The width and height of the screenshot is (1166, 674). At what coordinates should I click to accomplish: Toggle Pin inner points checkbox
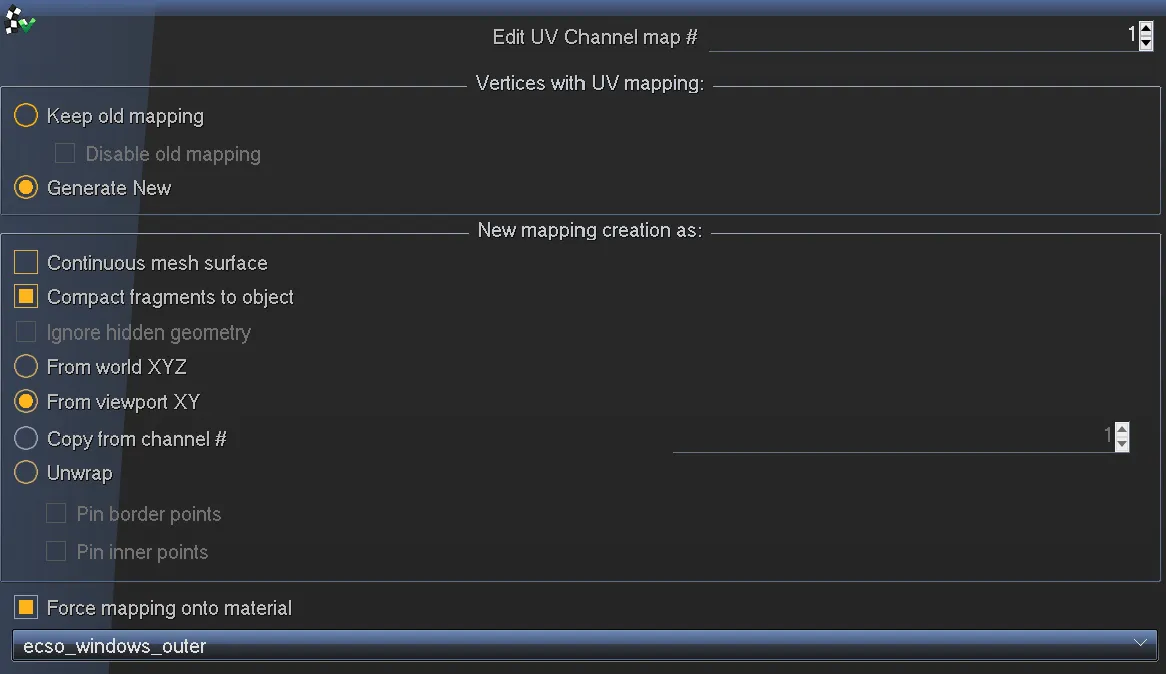57,552
